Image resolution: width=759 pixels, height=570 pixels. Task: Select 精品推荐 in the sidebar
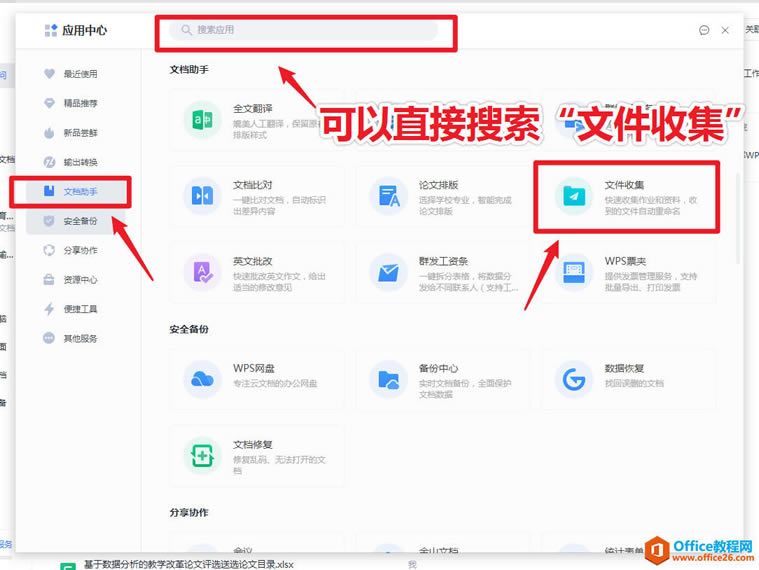click(80, 103)
